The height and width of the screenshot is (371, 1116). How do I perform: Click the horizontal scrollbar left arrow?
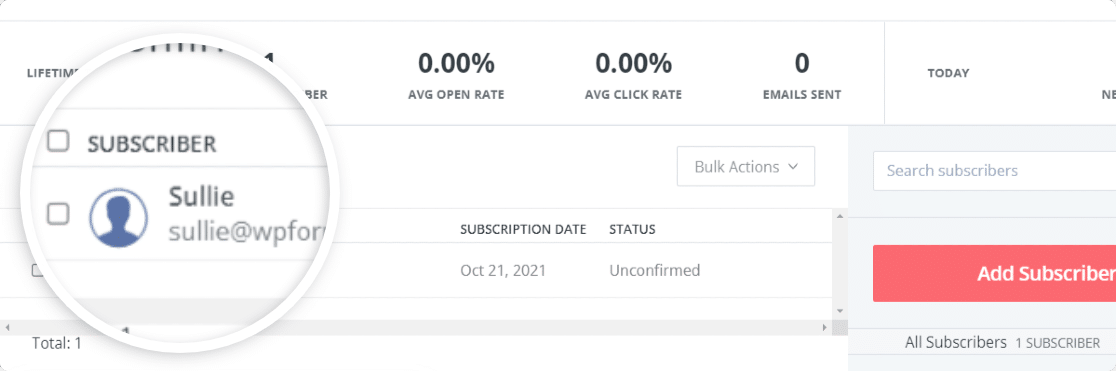[x=7, y=328]
